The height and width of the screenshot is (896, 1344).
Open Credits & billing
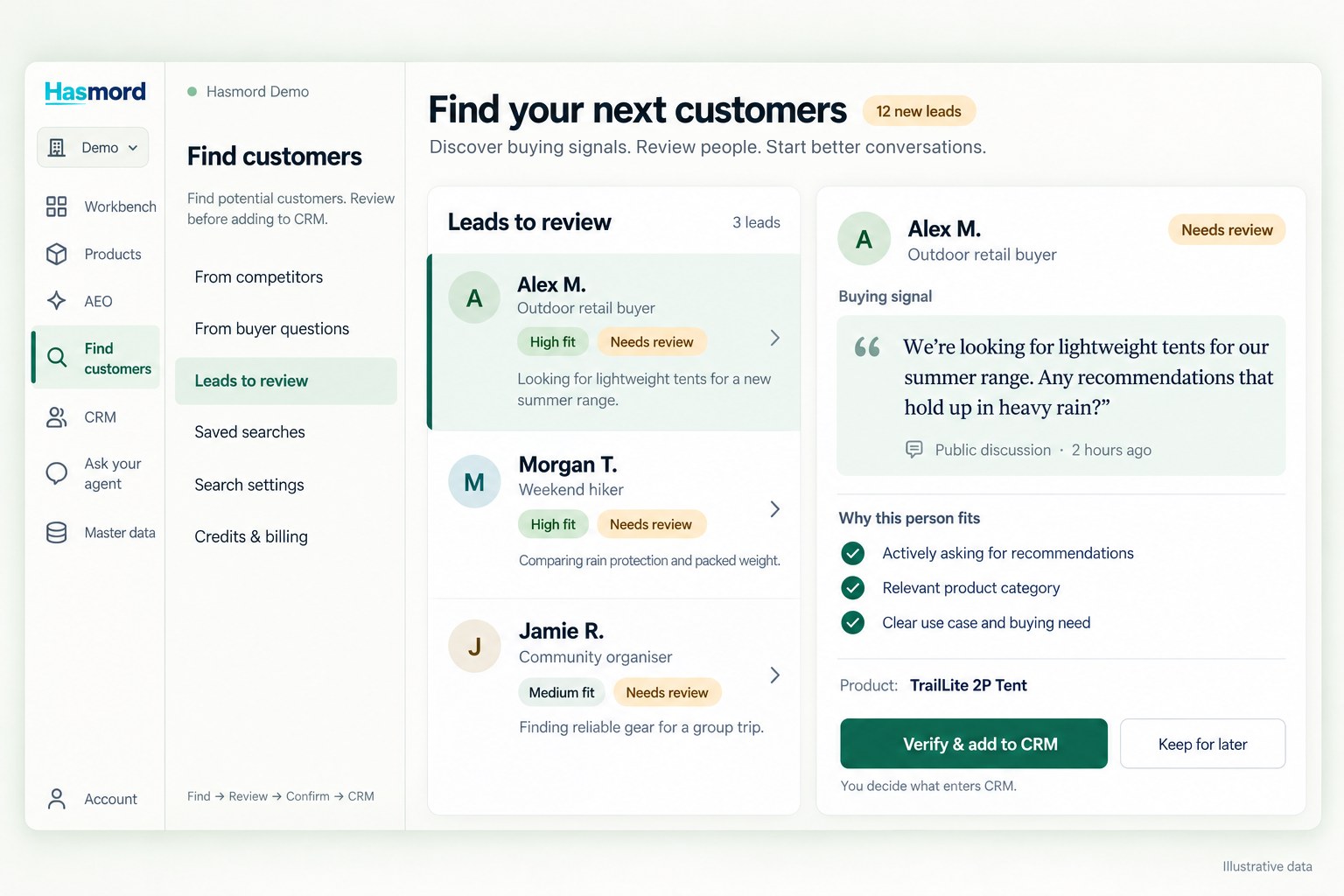(x=251, y=536)
